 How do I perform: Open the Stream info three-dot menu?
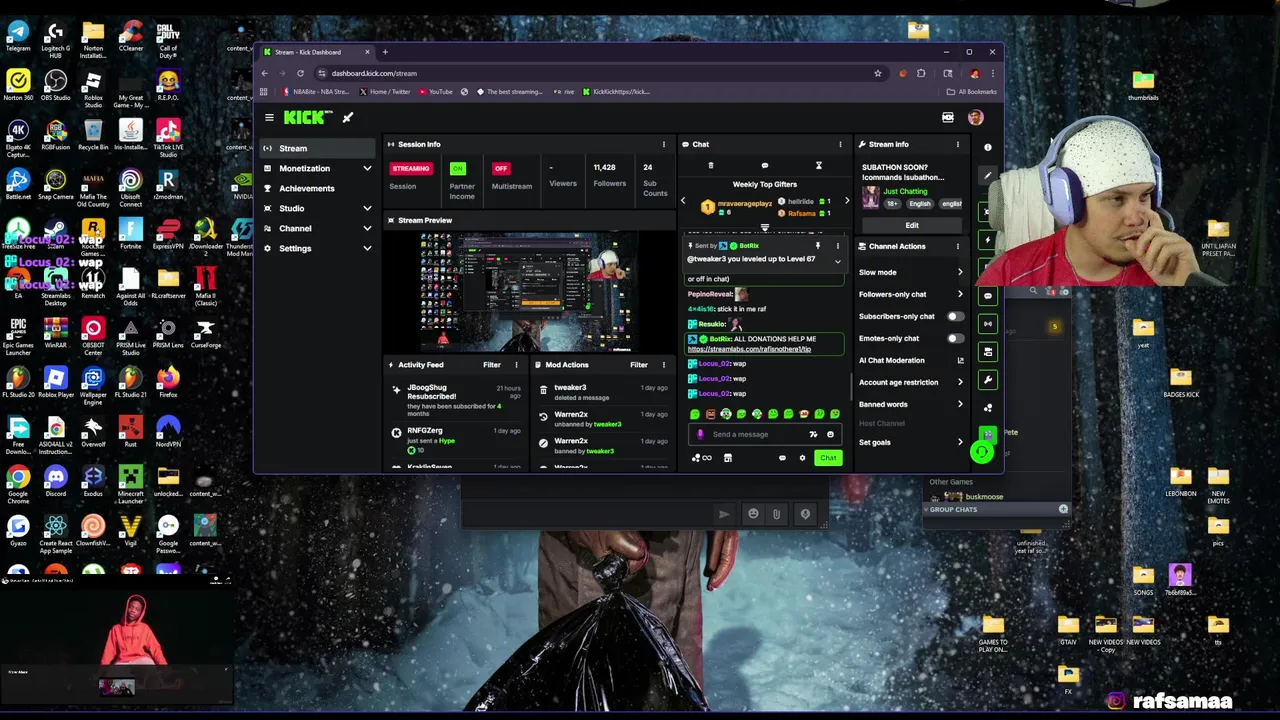click(x=957, y=145)
